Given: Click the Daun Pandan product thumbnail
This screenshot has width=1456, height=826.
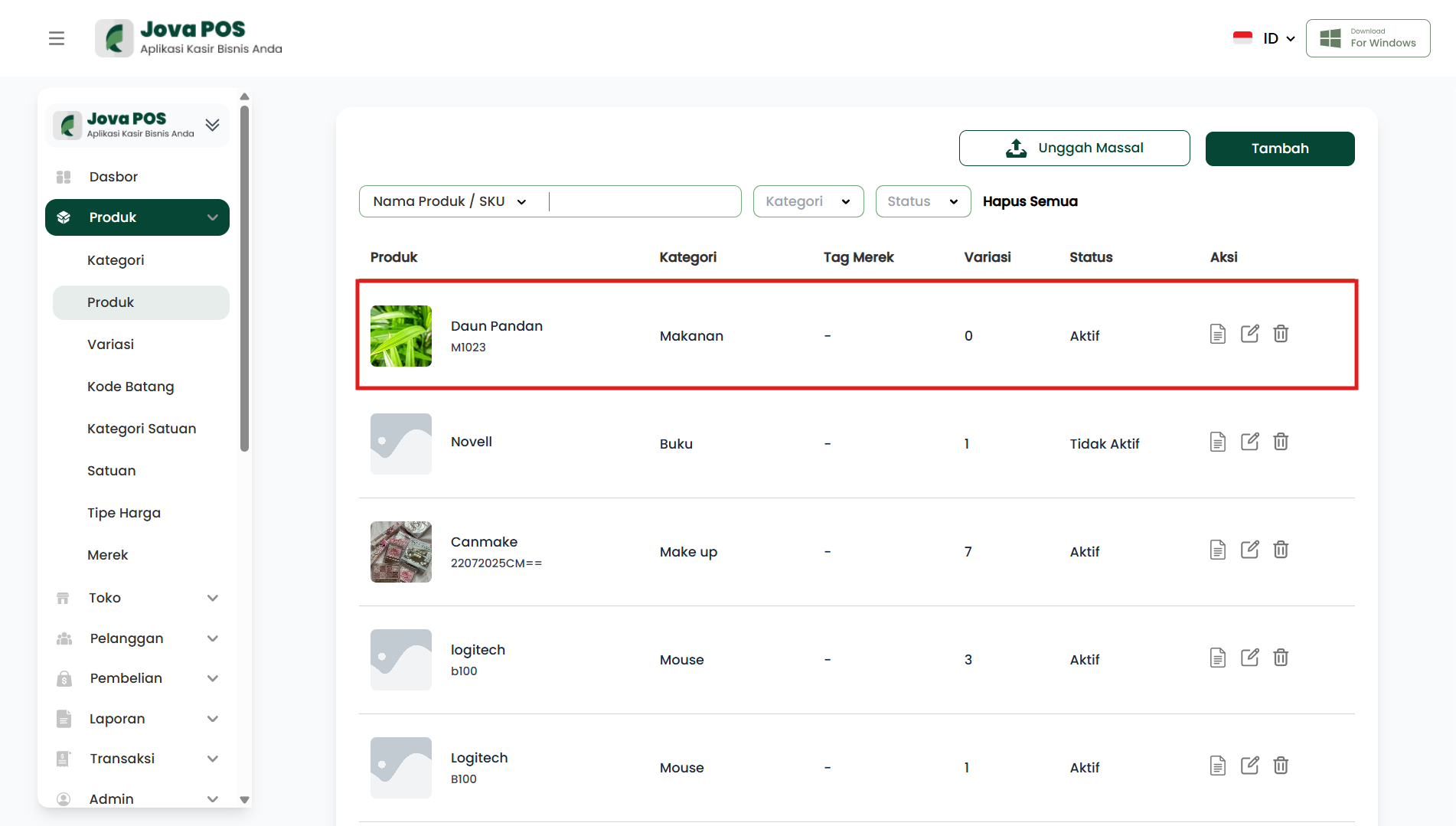Looking at the screenshot, I should tap(401, 336).
